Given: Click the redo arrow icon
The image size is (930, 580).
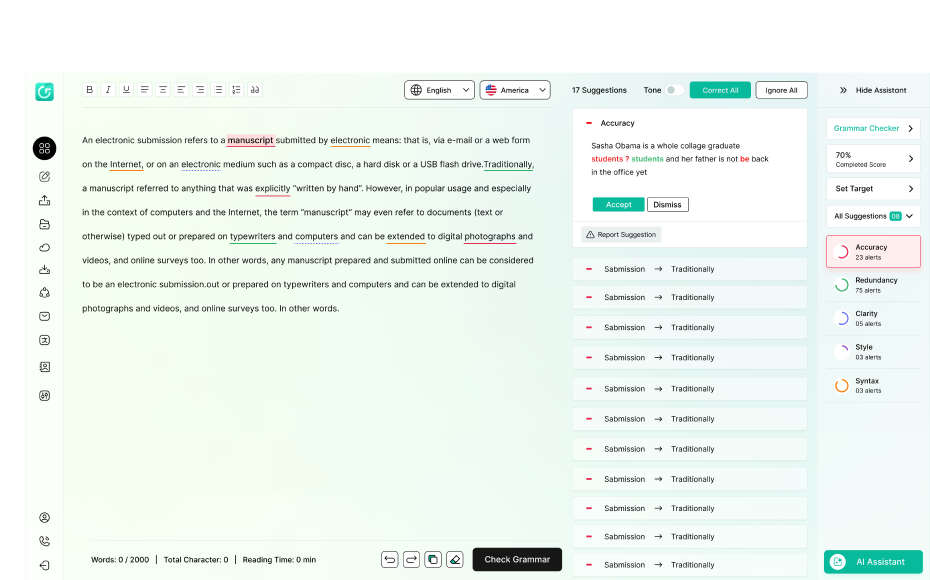Looking at the screenshot, I should coord(411,559).
